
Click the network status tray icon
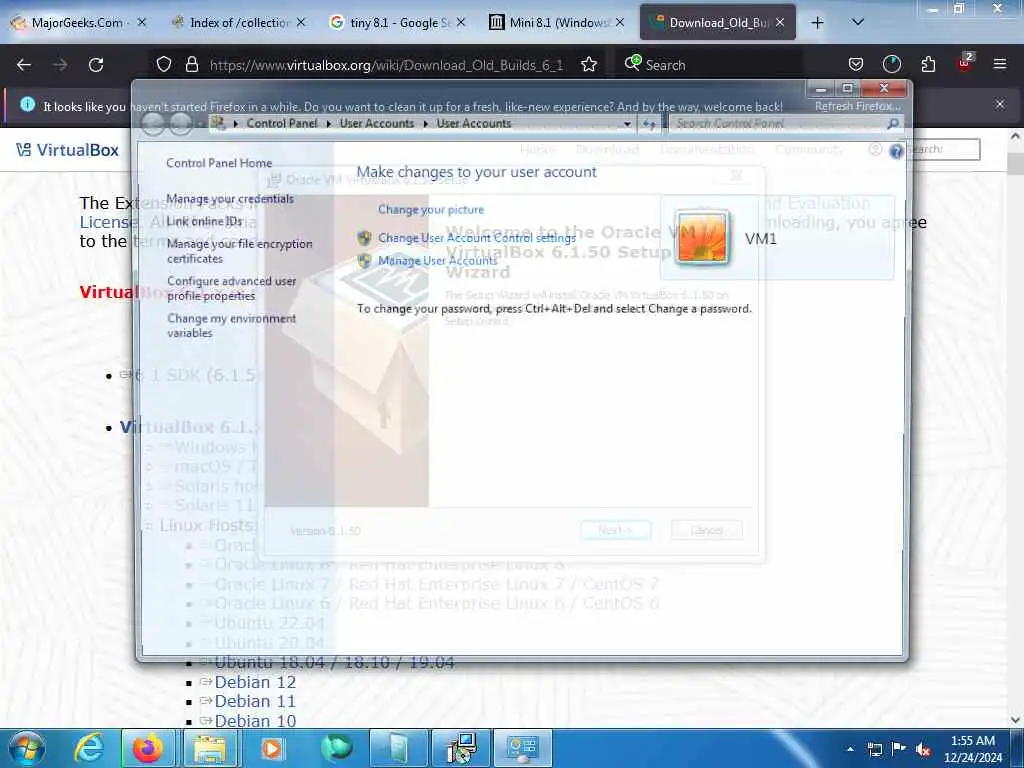(874, 749)
